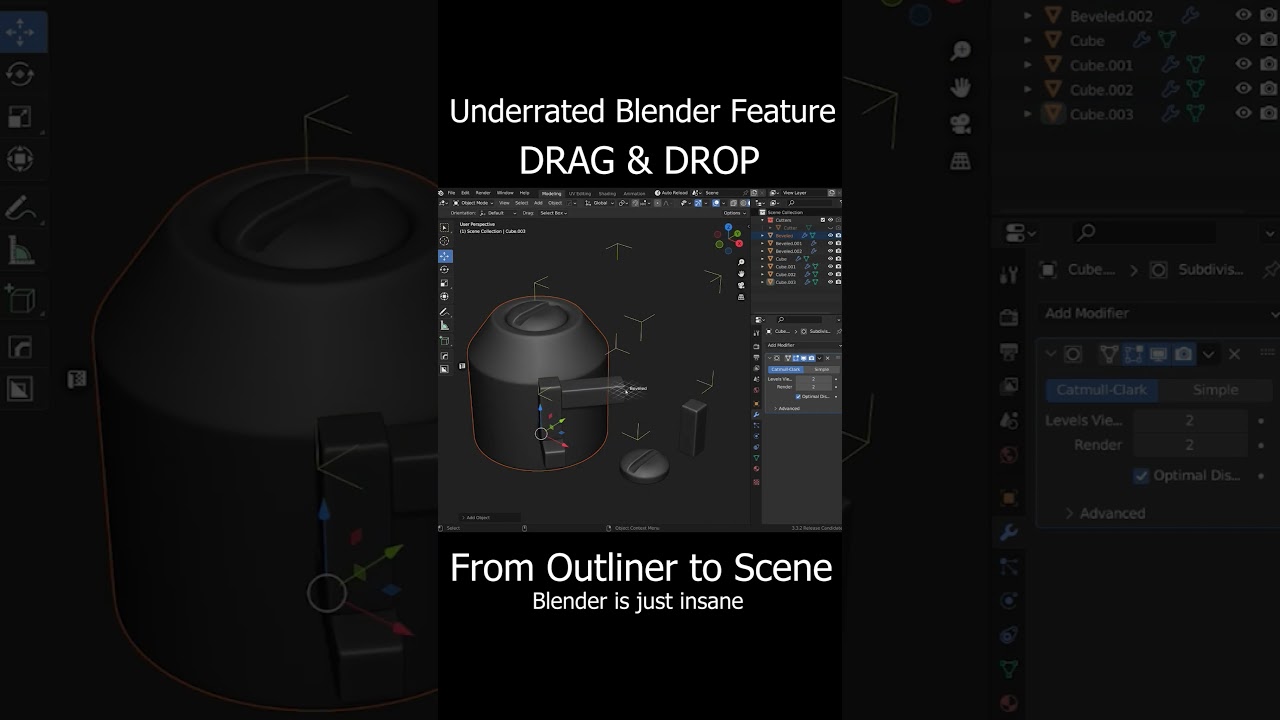
Task: Open the Edit menu
Action: tap(465, 193)
